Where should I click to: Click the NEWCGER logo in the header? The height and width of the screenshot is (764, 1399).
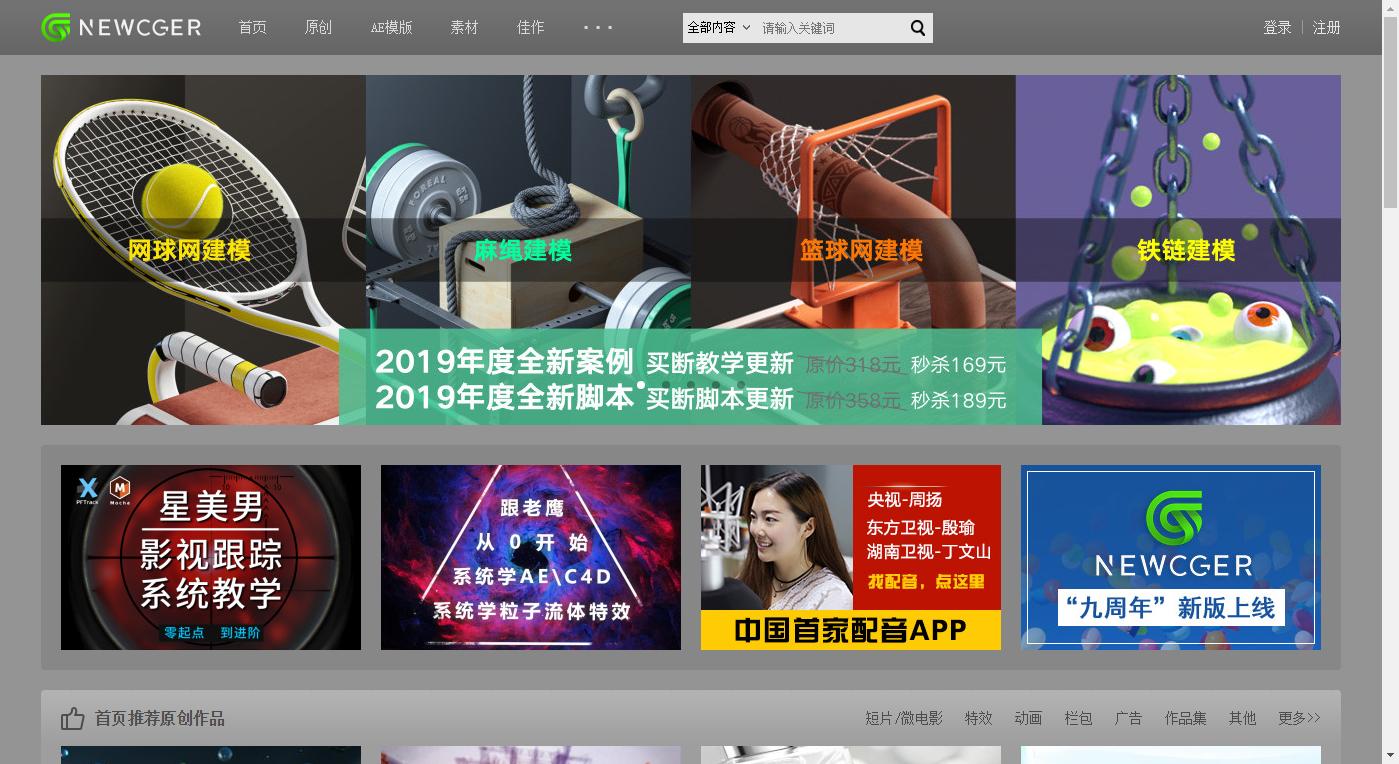click(120, 27)
